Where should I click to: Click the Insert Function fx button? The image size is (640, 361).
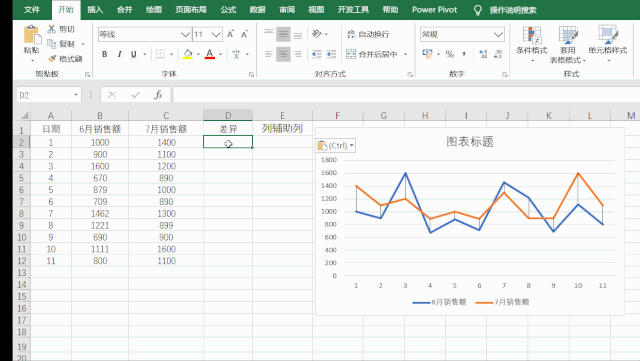(158, 95)
